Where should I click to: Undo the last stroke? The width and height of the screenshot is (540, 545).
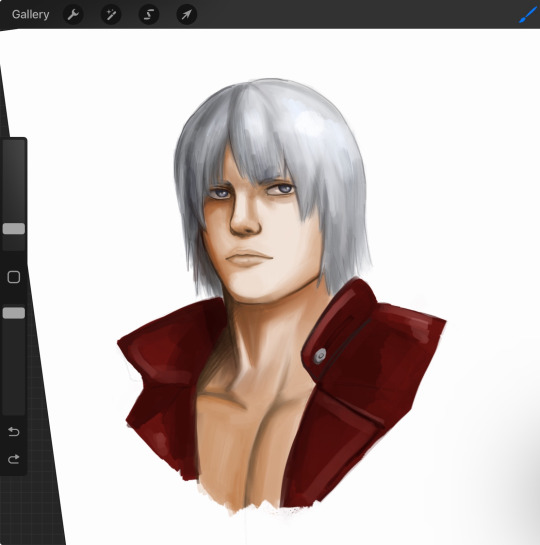[x=14, y=432]
